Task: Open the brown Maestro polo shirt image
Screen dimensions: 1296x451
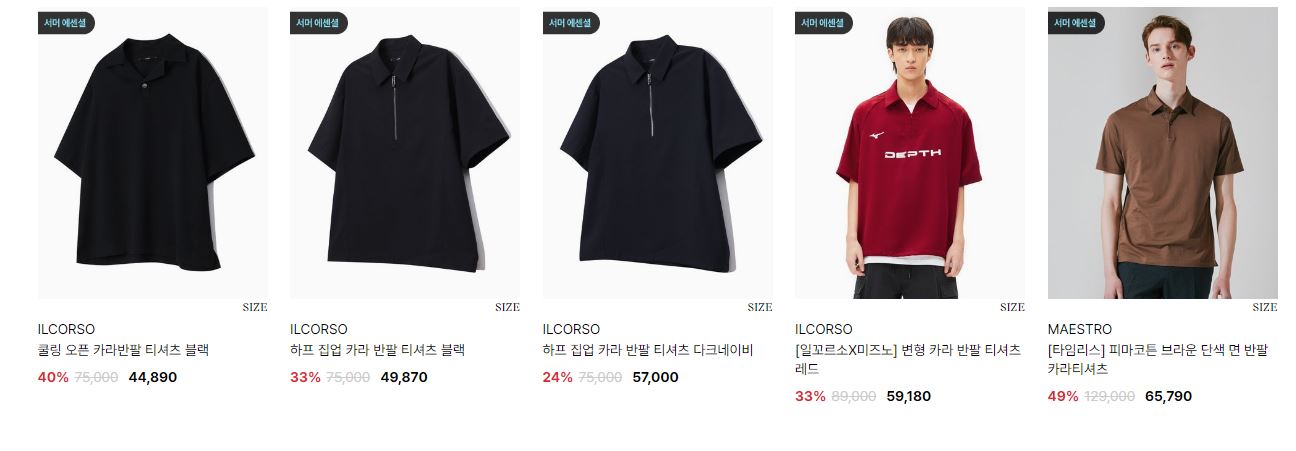Action: pos(1162,153)
